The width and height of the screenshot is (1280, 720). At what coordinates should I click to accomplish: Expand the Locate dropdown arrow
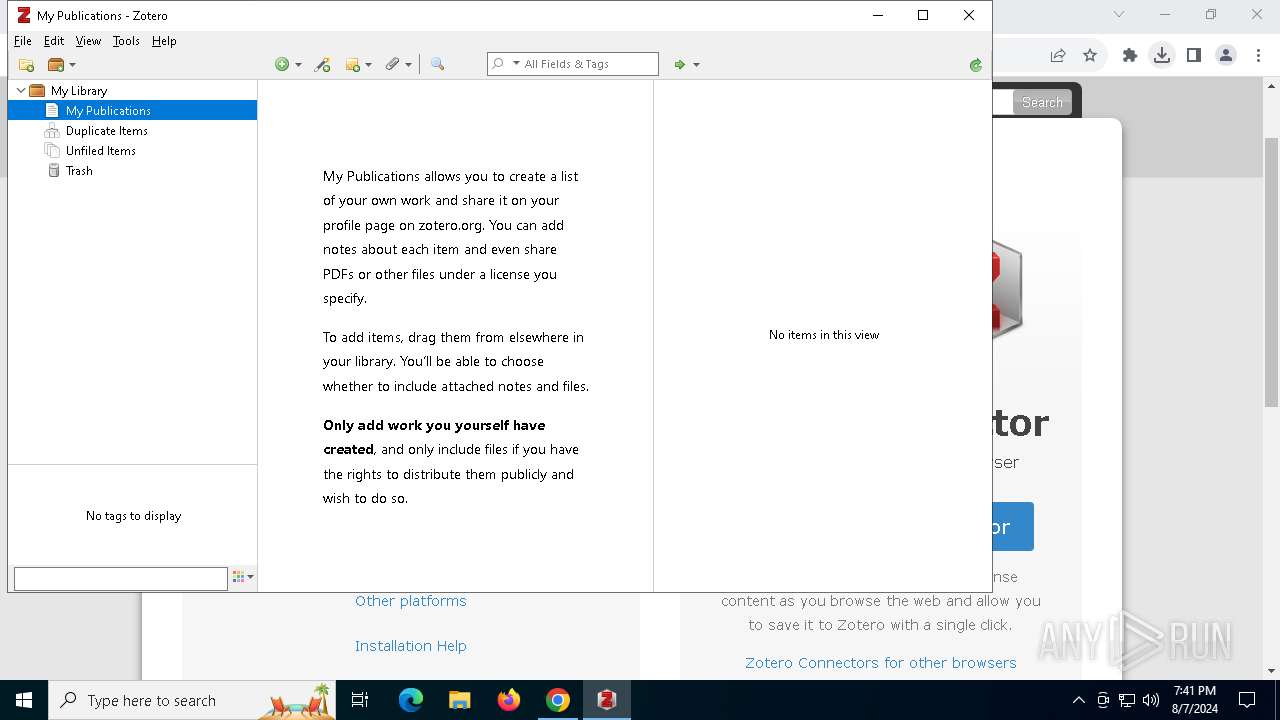(696, 65)
